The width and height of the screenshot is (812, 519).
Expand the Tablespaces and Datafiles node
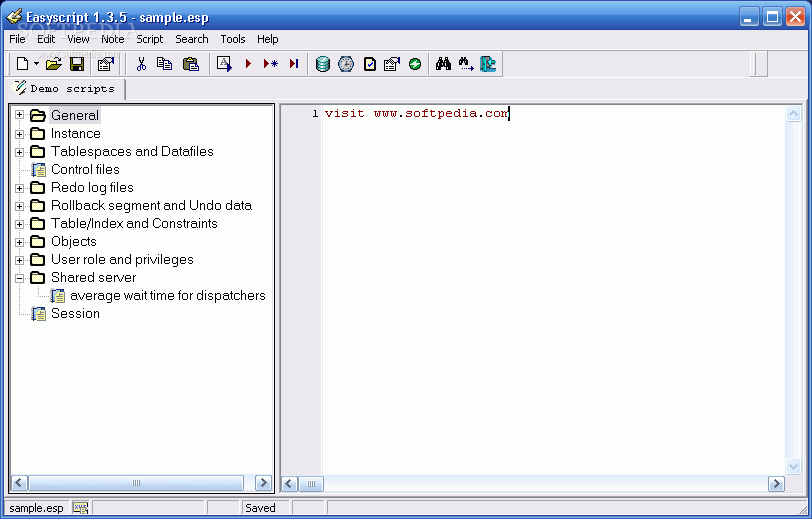point(20,152)
